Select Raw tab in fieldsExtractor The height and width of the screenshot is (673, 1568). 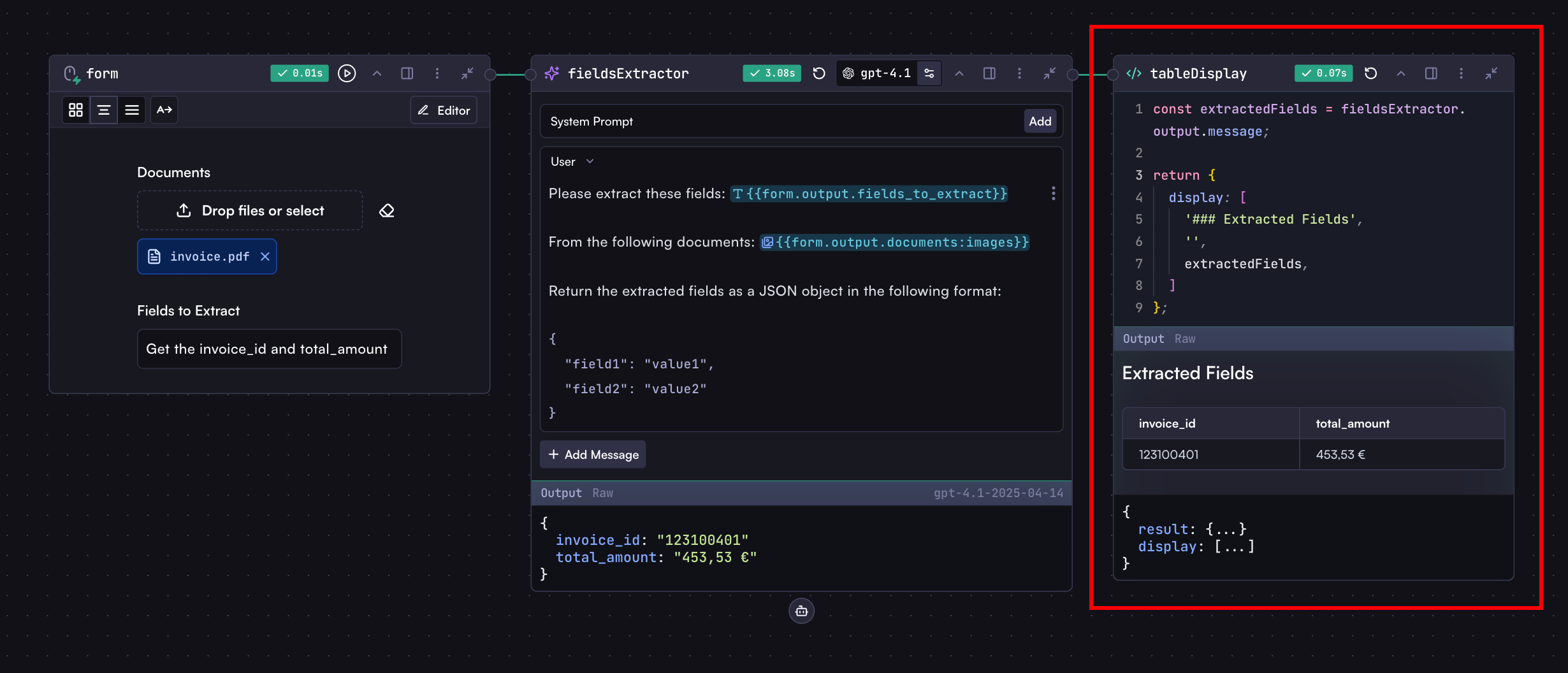coord(602,493)
